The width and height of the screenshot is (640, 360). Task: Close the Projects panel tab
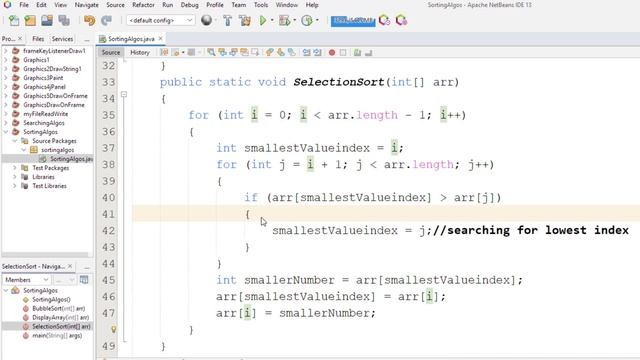(x=20, y=38)
